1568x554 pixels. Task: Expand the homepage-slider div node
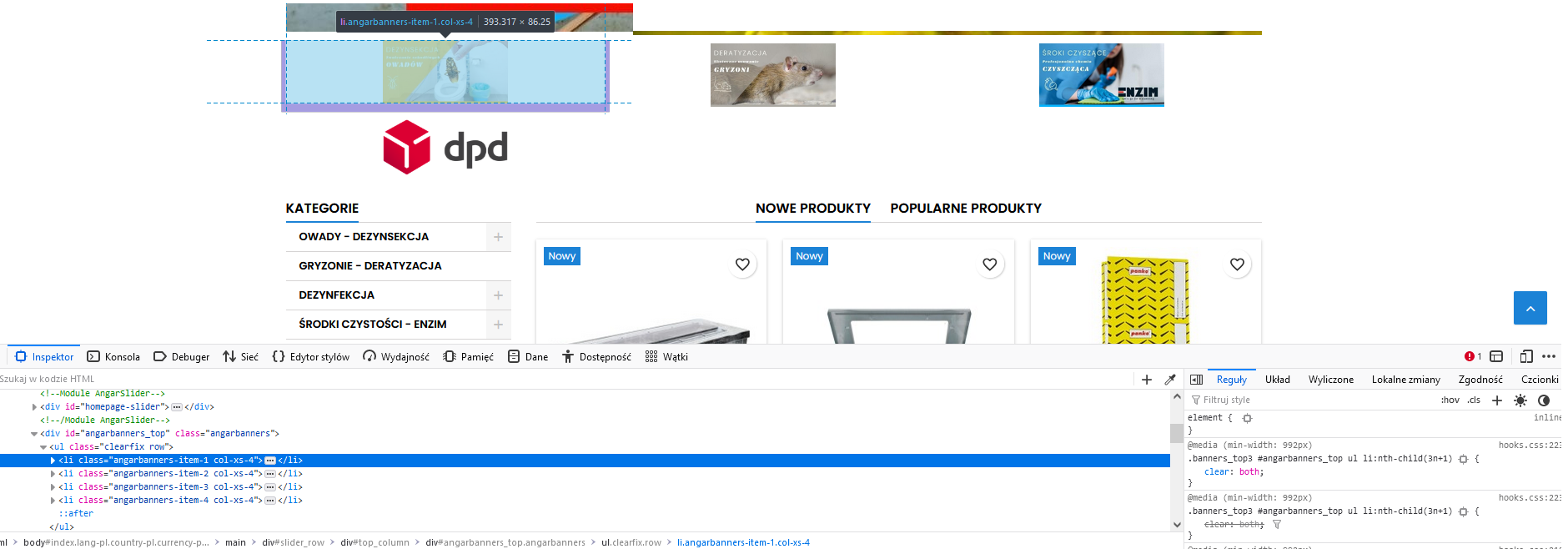pos(34,407)
